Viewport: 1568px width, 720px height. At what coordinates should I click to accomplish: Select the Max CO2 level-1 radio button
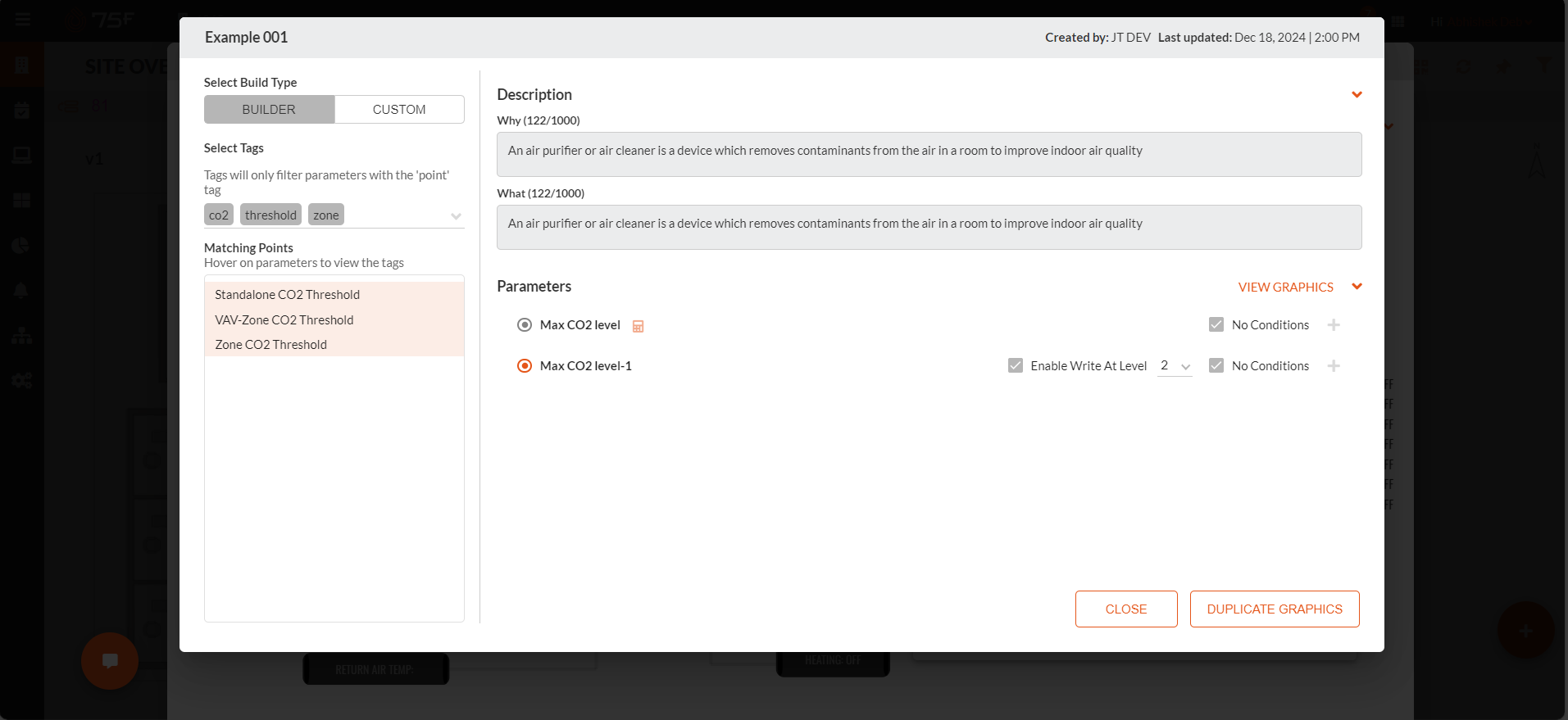click(525, 366)
